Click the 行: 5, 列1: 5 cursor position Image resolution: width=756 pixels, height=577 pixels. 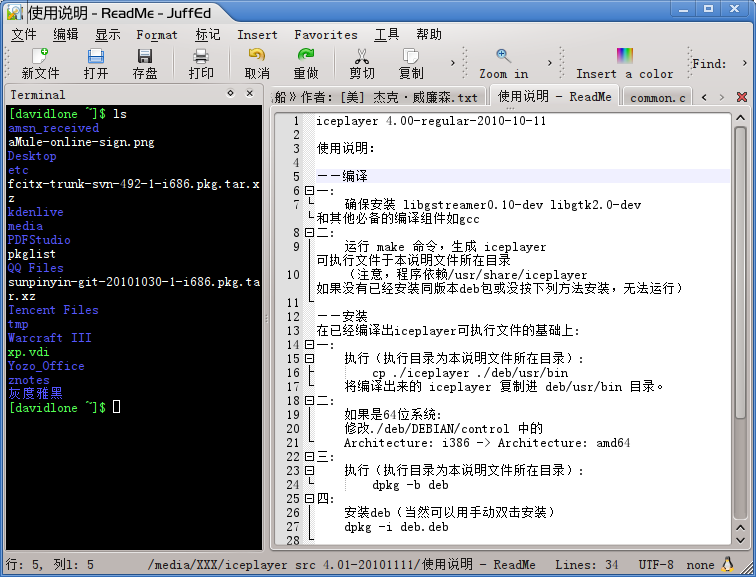tap(50, 564)
